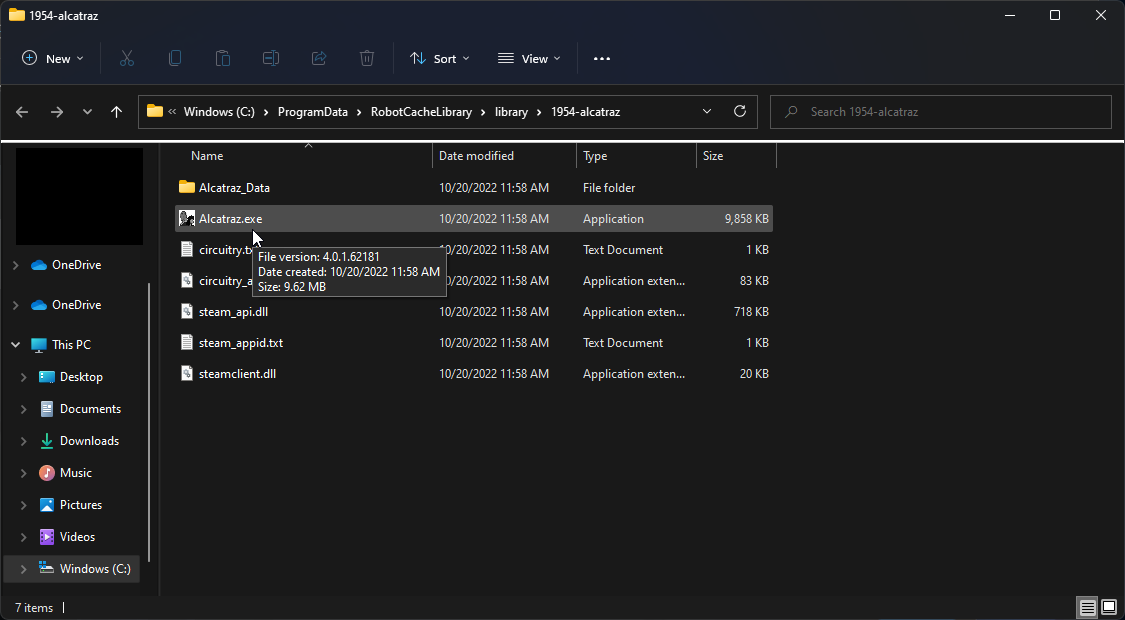Click the Paste clipboard icon
Viewport: 1125px width, 620px height.
pyautogui.click(x=222, y=59)
